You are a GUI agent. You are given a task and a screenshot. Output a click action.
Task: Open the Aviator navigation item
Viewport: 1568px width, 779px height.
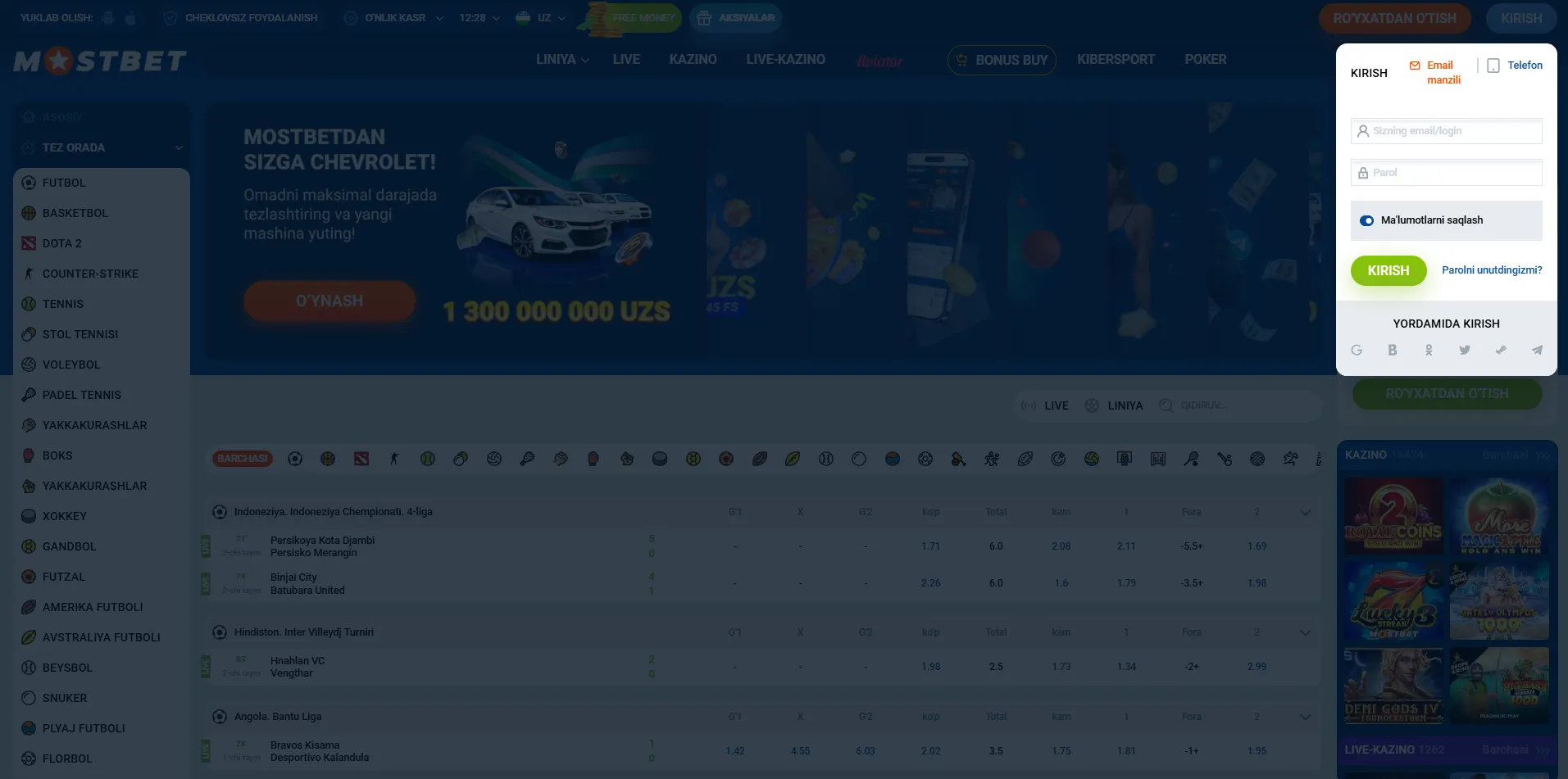click(x=879, y=61)
